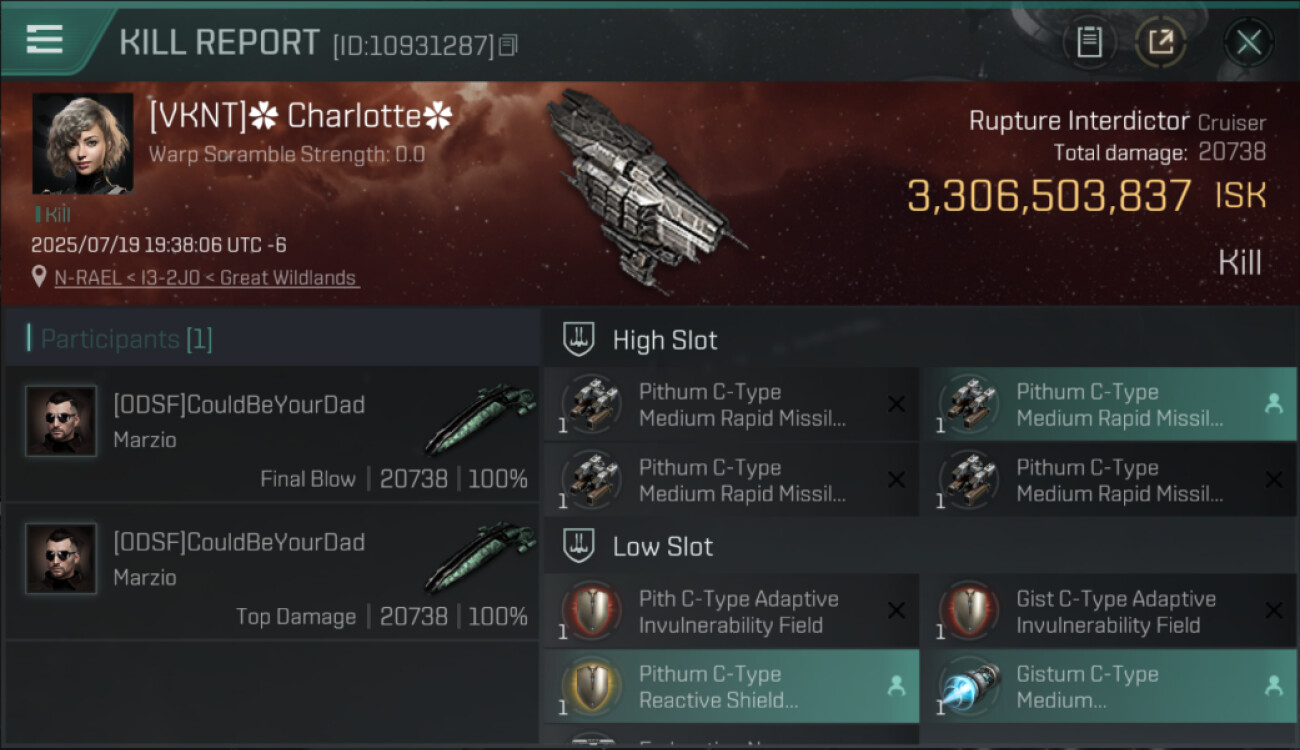Select Pithum C-Type Reactive Shield module
This screenshot has width=1300, height=750.
731,687
